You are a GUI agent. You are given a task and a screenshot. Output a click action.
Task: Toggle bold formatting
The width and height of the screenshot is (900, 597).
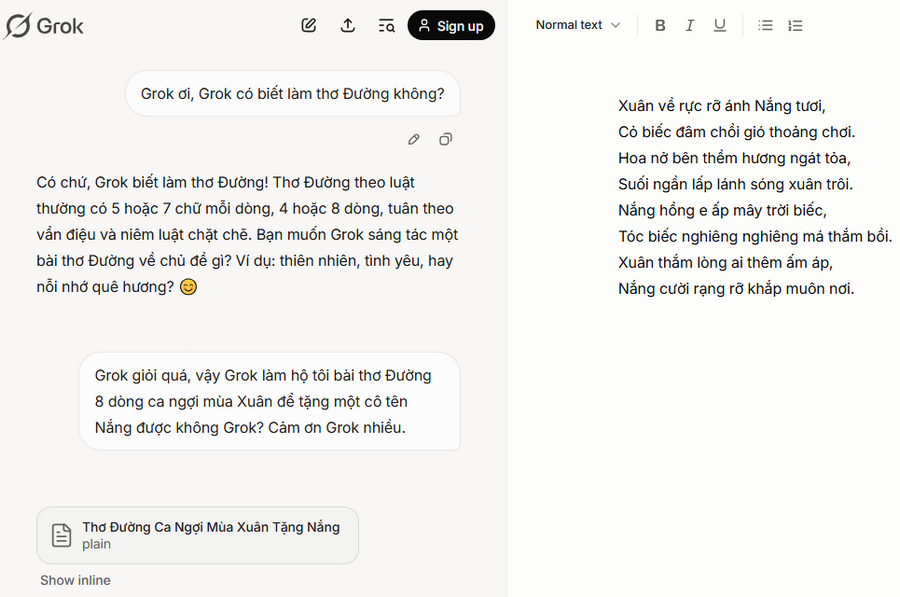point(660,25)
